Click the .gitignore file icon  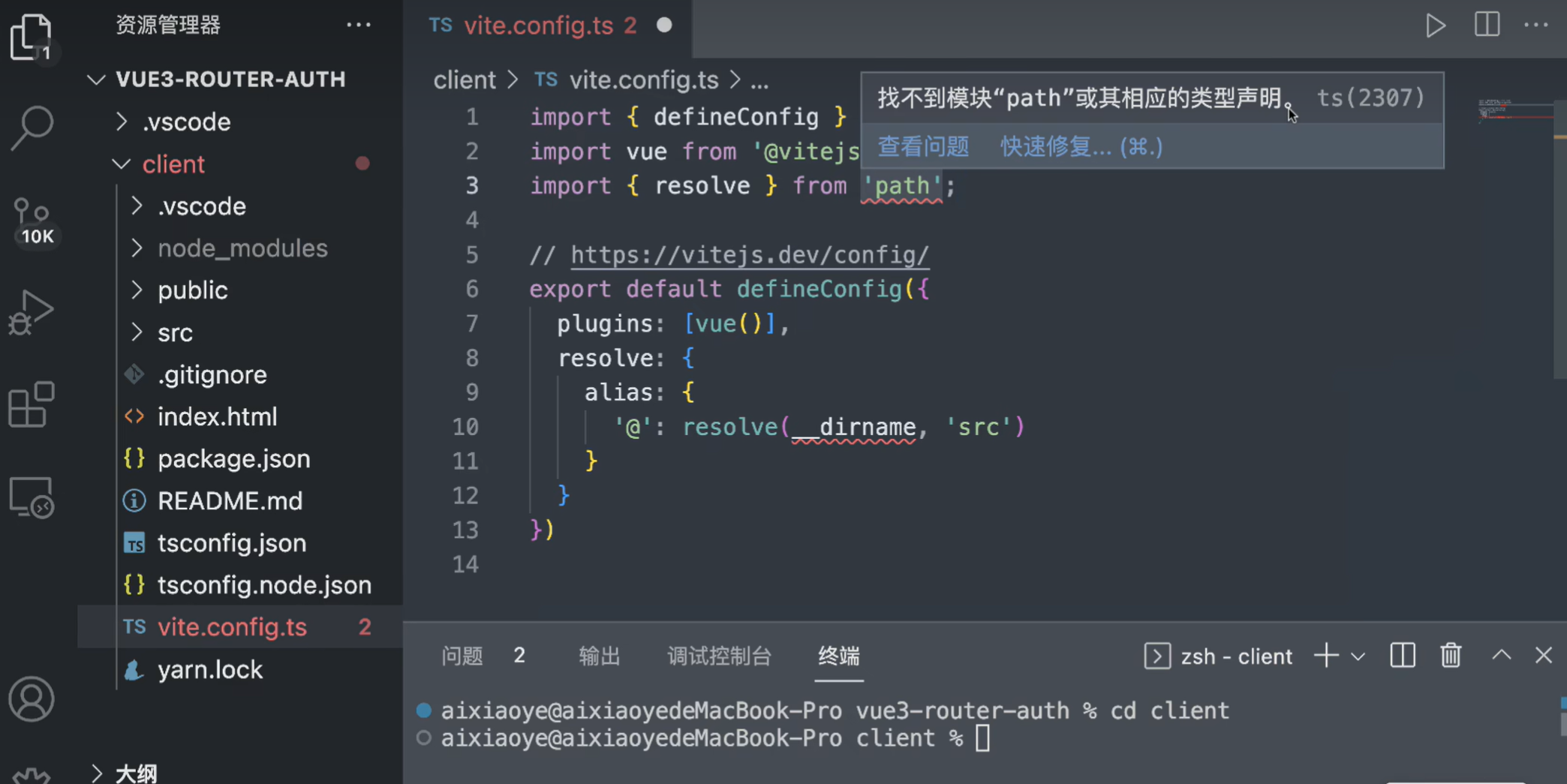pyautogui.click(x=134, y=374)
